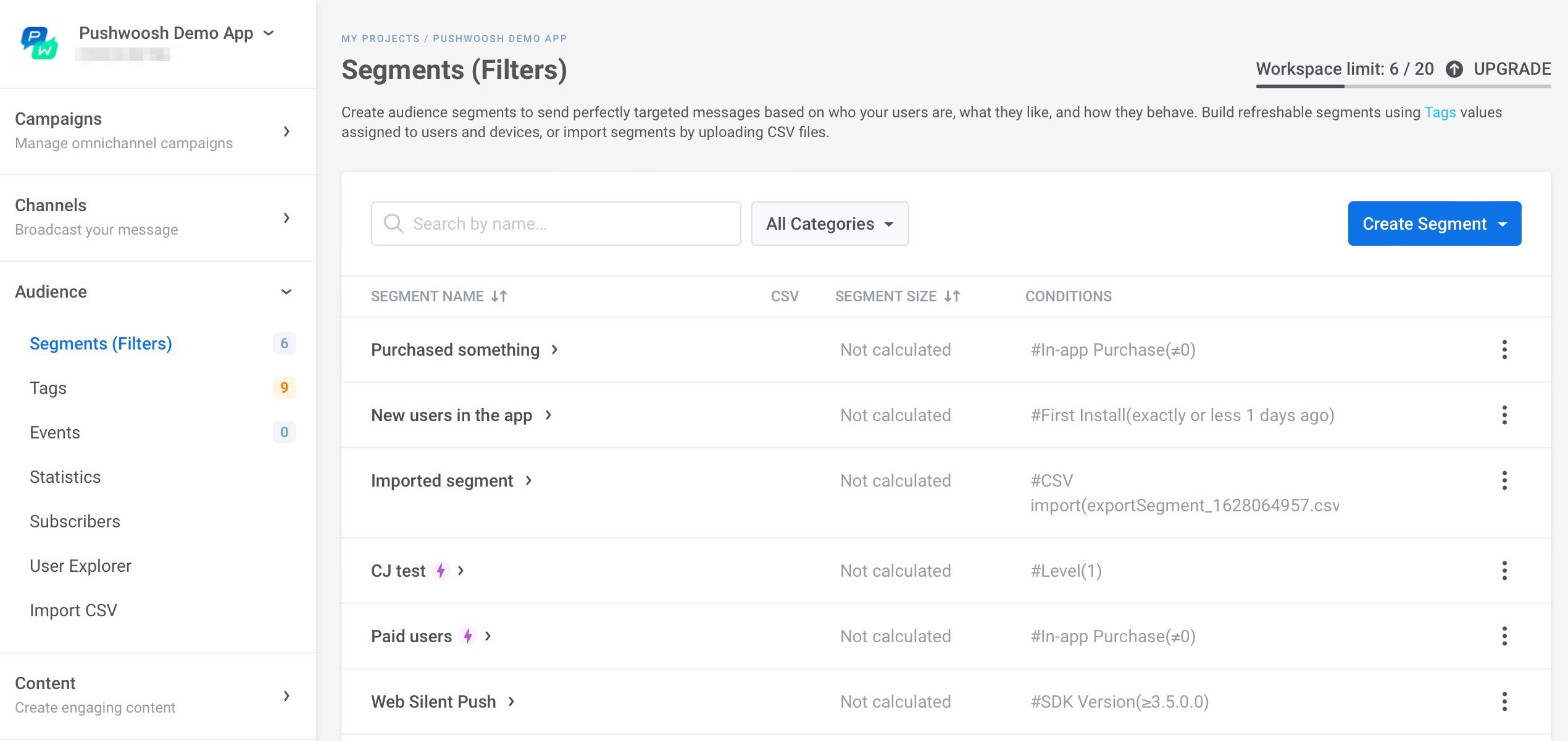
Task: Expand the Campaigns sidebar section
Action: tap(286, 131)
